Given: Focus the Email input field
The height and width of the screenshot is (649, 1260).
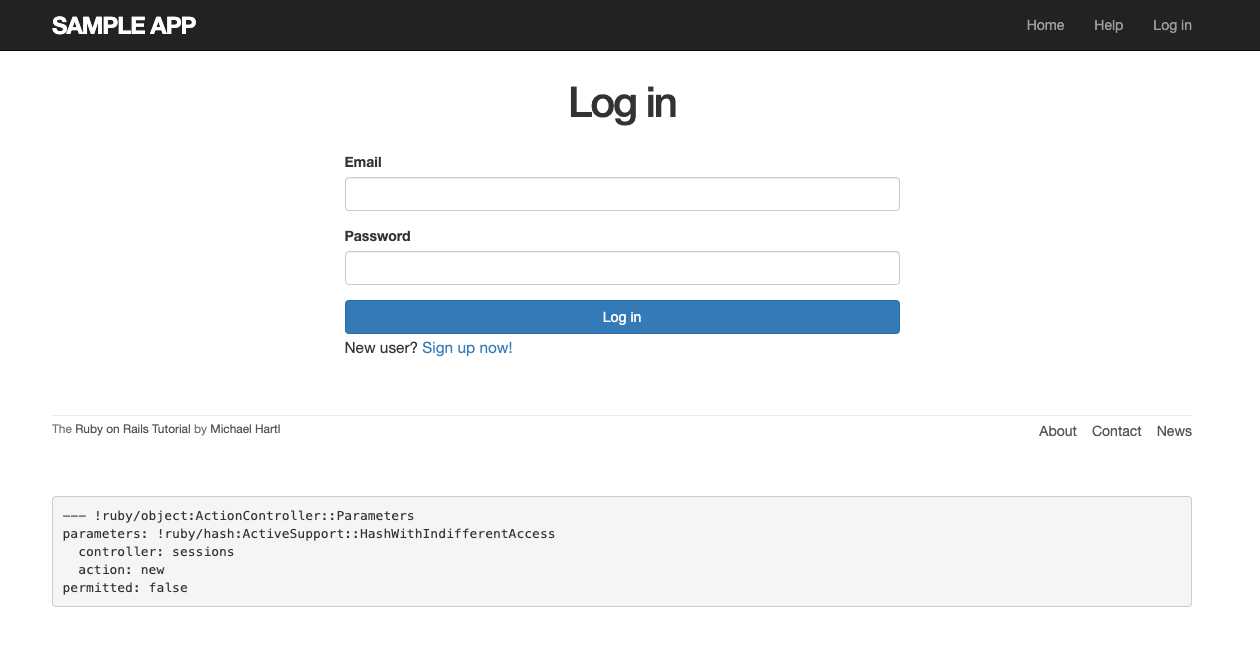Looking at the screenshot, I should (622, 194).
